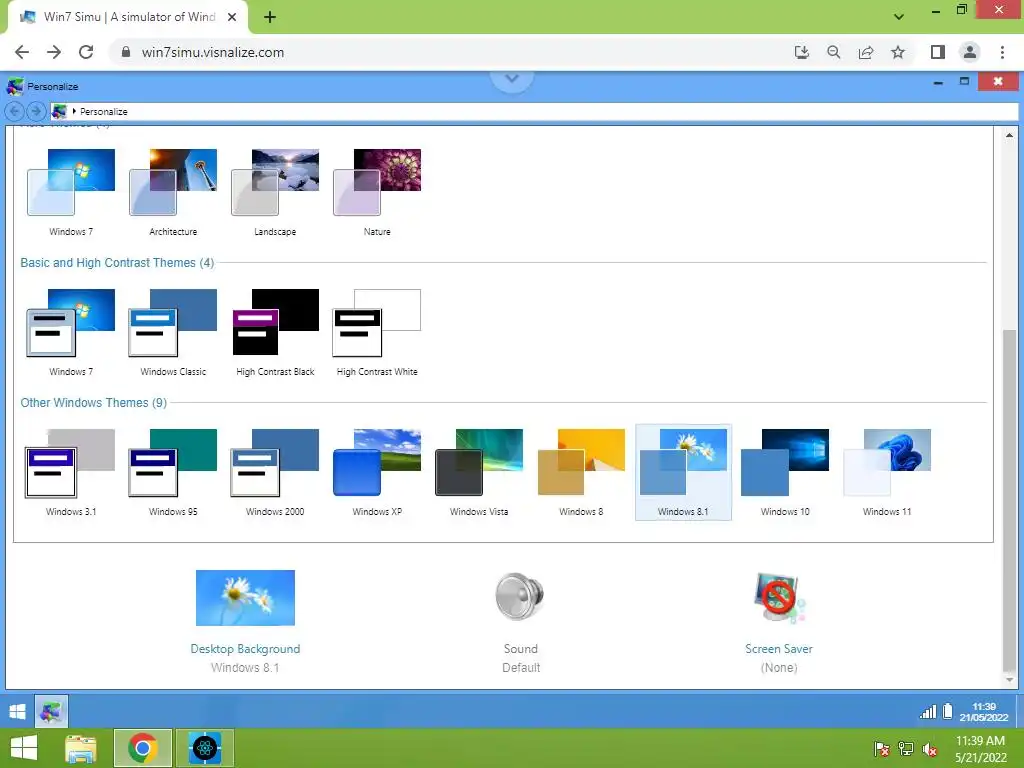This screenshot has width=1024, height=768.
Task: Click browser Forward button
Action: (54, 52)
